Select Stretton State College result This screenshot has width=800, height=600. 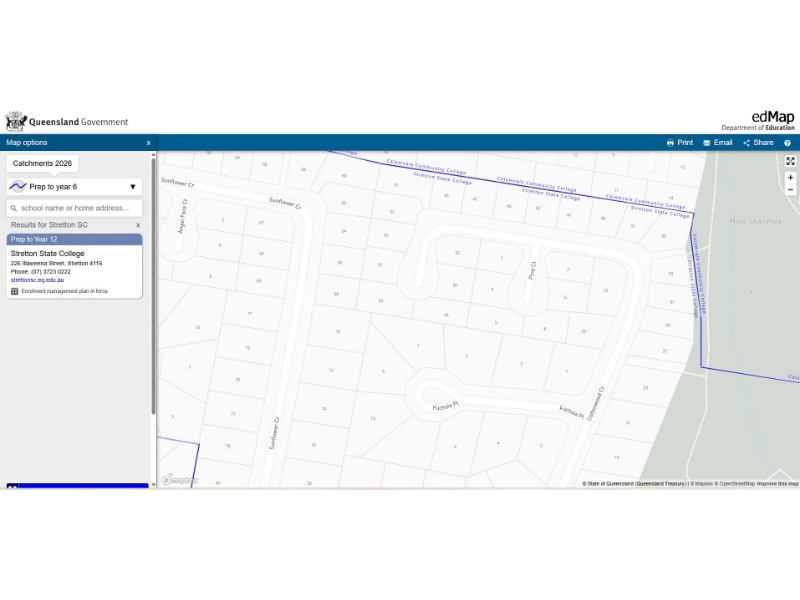pos(48,254)
